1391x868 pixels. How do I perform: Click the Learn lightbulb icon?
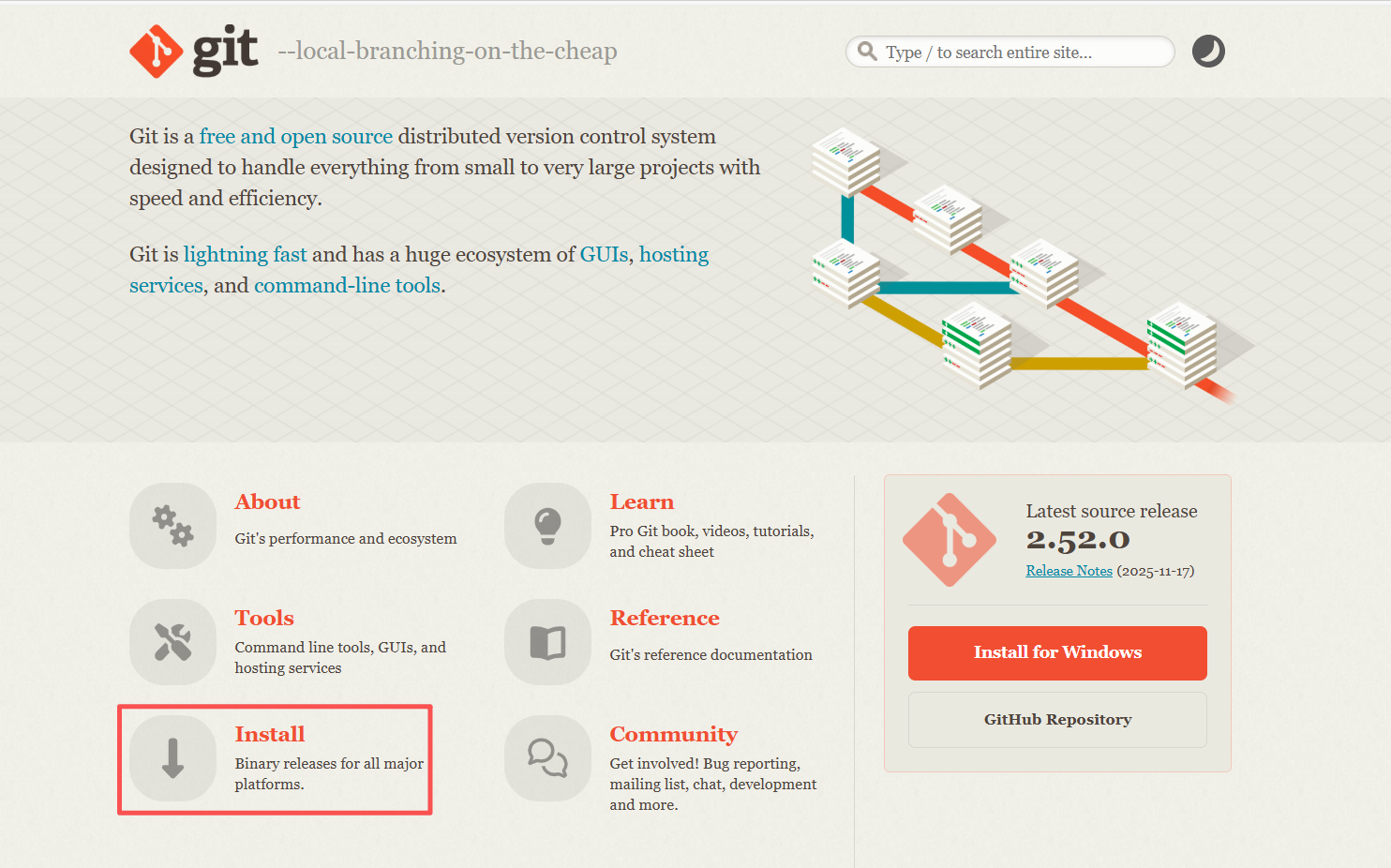pos(547,526)
